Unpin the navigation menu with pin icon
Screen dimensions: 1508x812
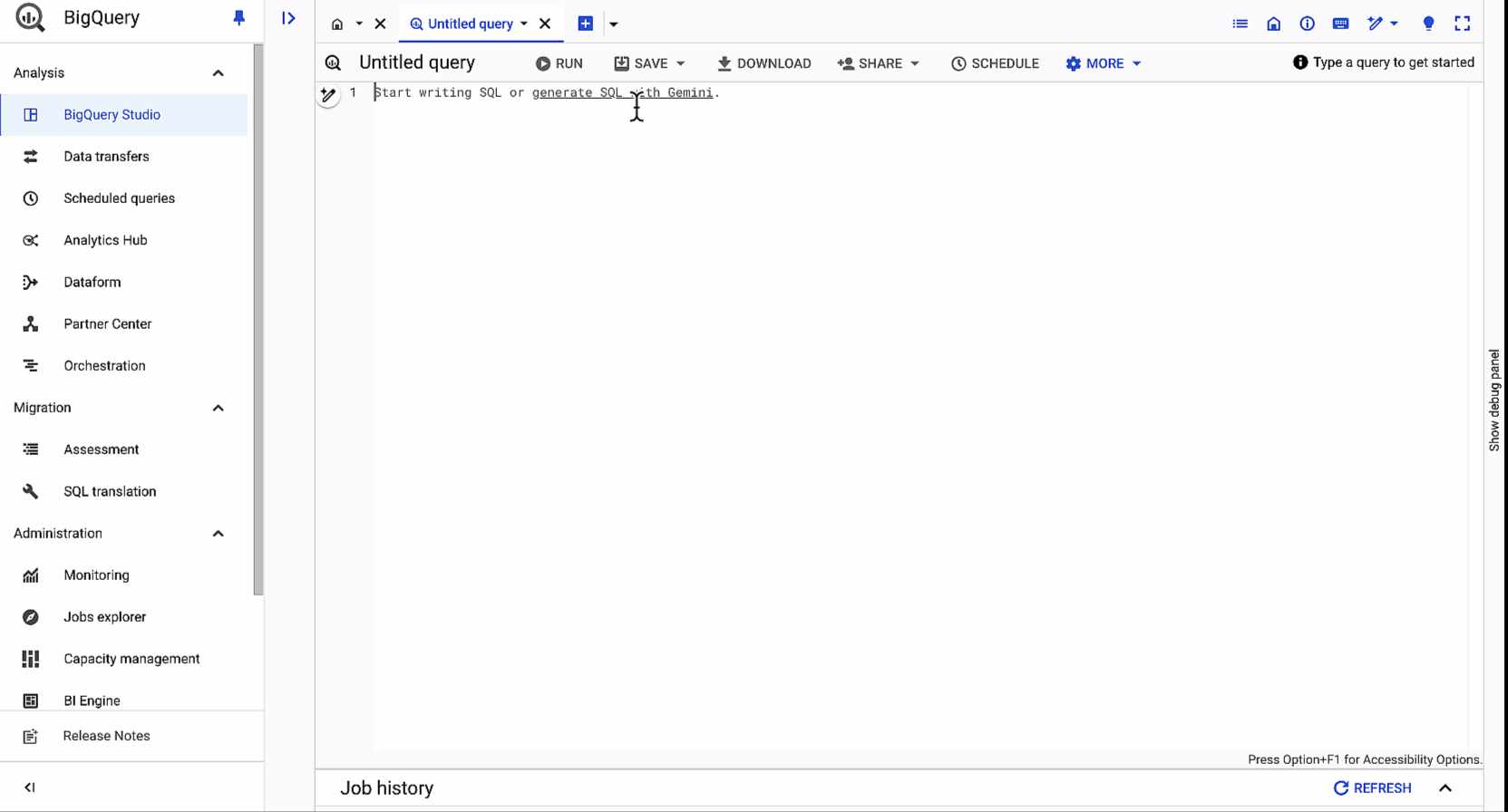238,18
